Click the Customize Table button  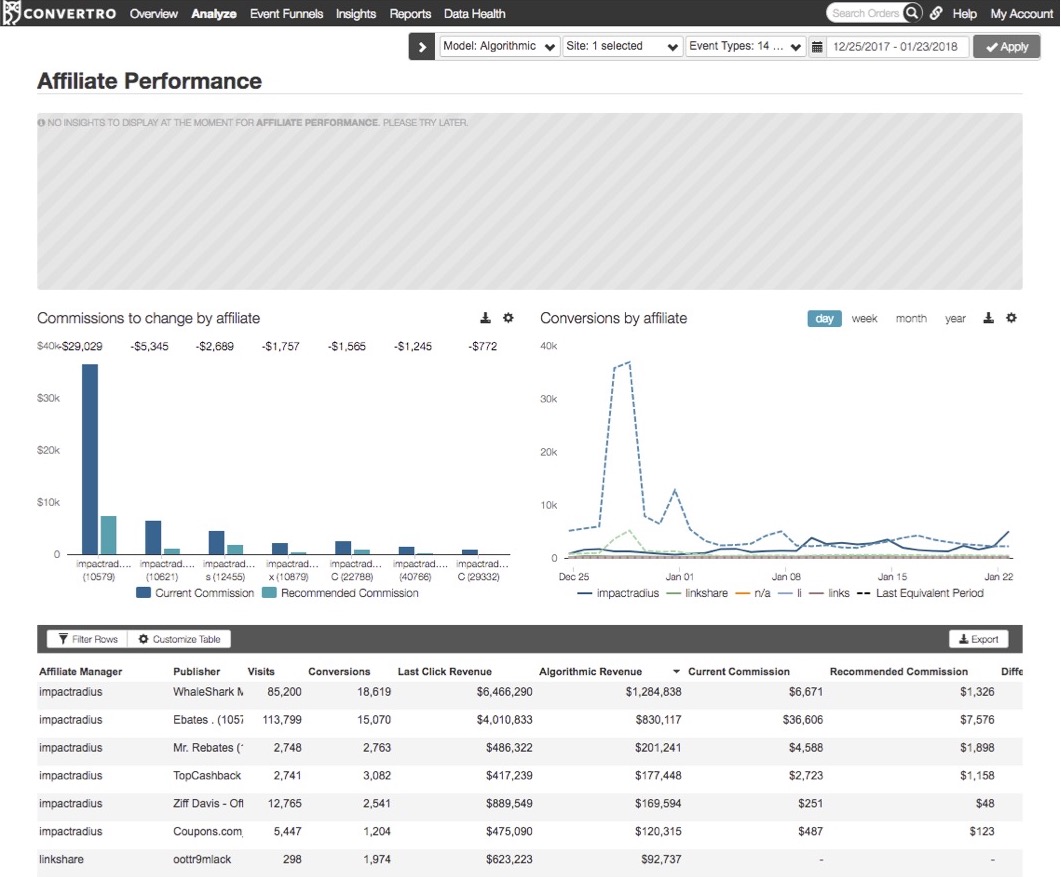pos(179,639)
